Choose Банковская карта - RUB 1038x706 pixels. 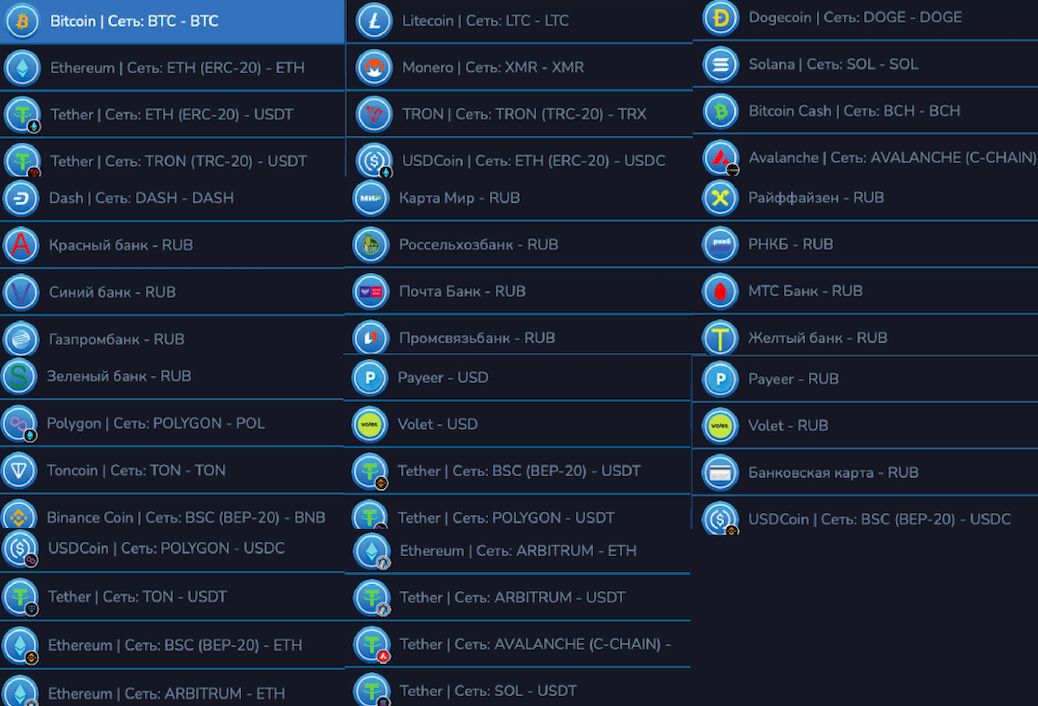pyautogui.click(x=866, y=473)
